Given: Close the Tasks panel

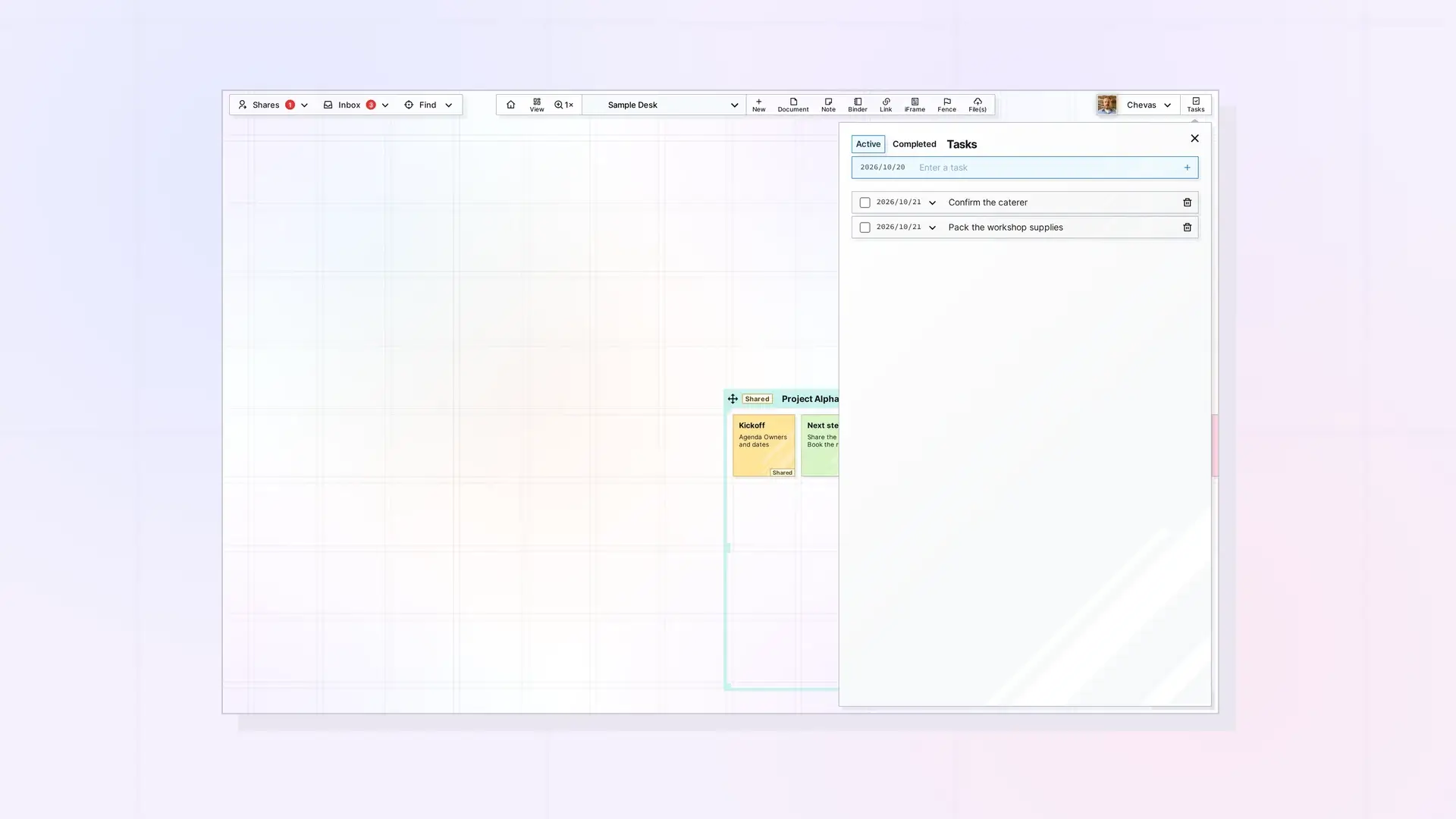Looking at the screenshot, I should (1194, 138).
